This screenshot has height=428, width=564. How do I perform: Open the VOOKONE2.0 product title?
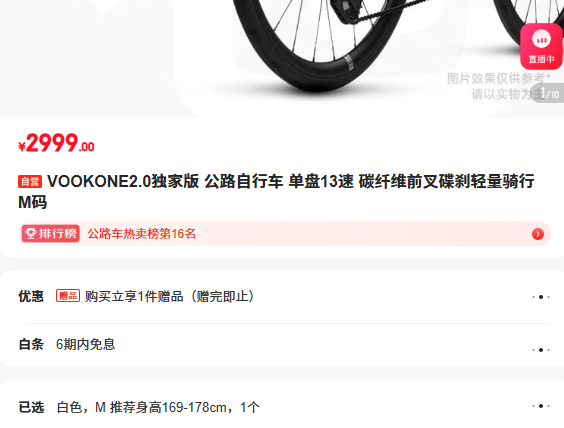276,192
